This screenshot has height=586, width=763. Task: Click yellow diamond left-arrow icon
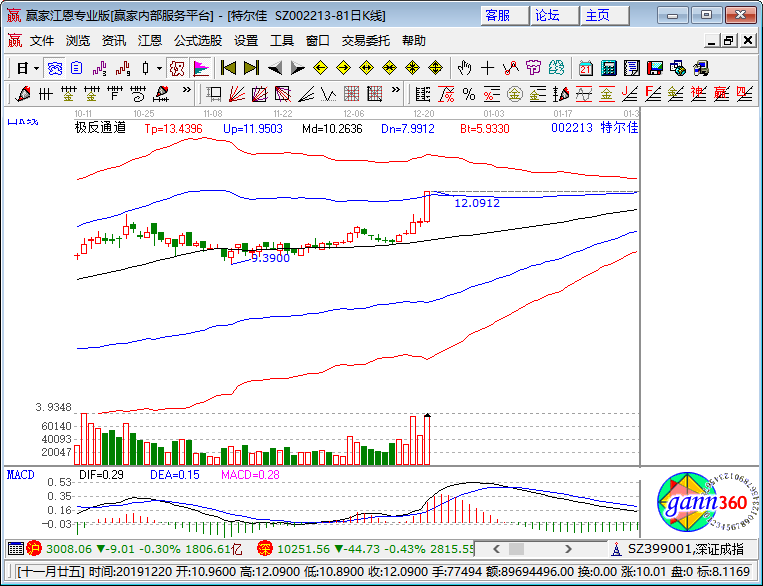pos(320,68)
